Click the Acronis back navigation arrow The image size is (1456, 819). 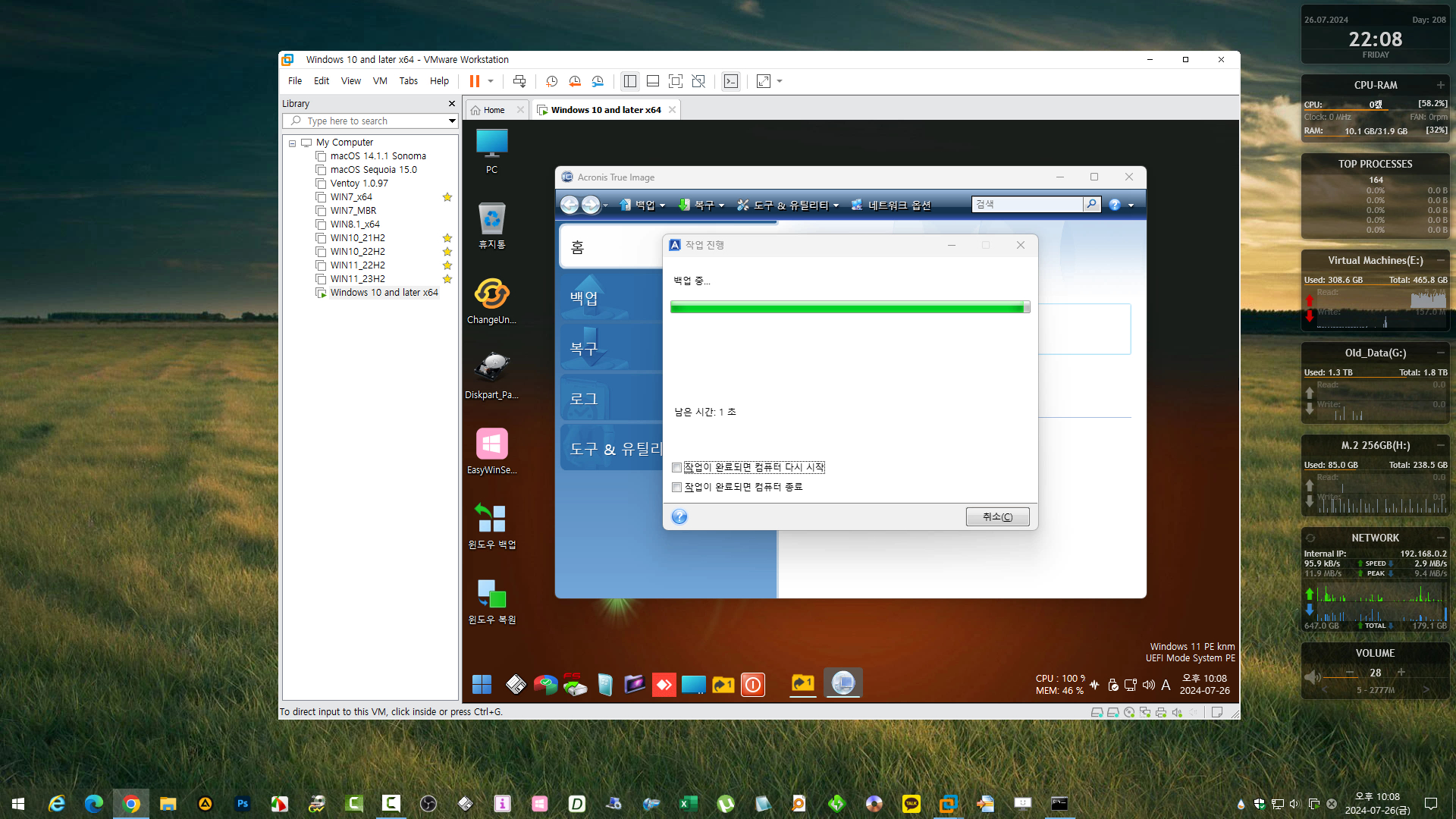click(570, 205)
